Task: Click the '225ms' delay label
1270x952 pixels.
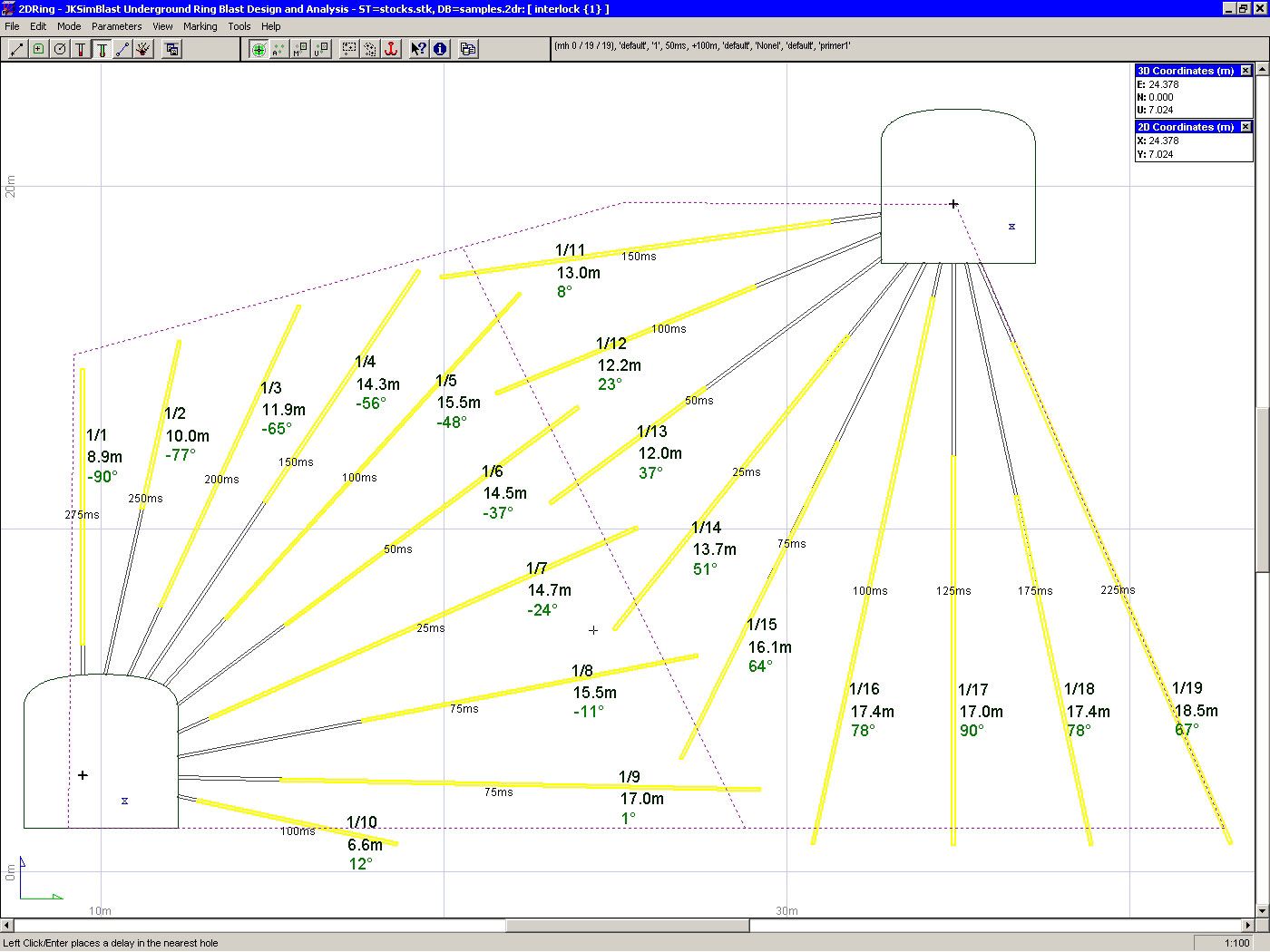Action: tap(1118, 590)
